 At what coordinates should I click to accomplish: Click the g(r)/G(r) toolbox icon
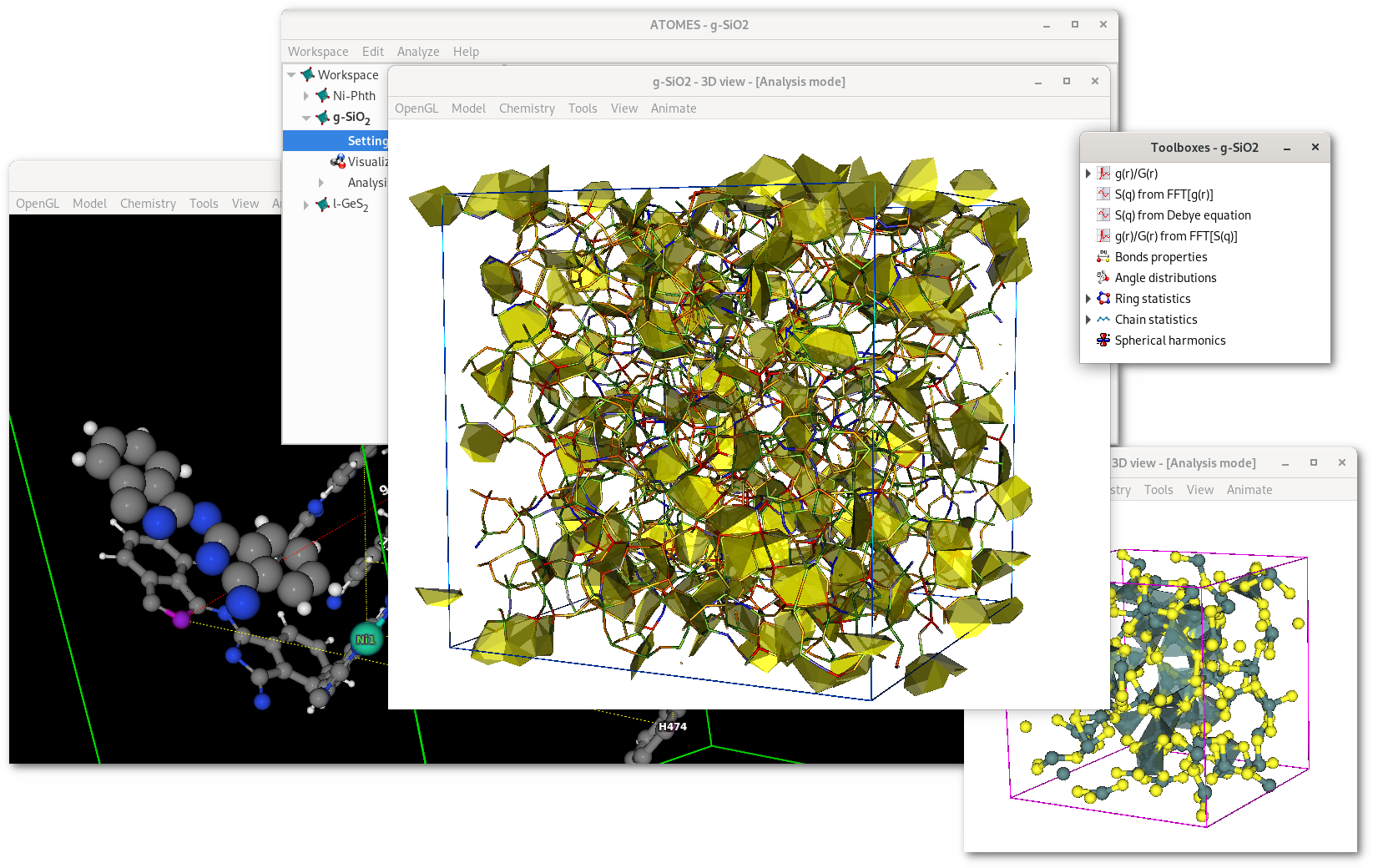coord(1103,174)
